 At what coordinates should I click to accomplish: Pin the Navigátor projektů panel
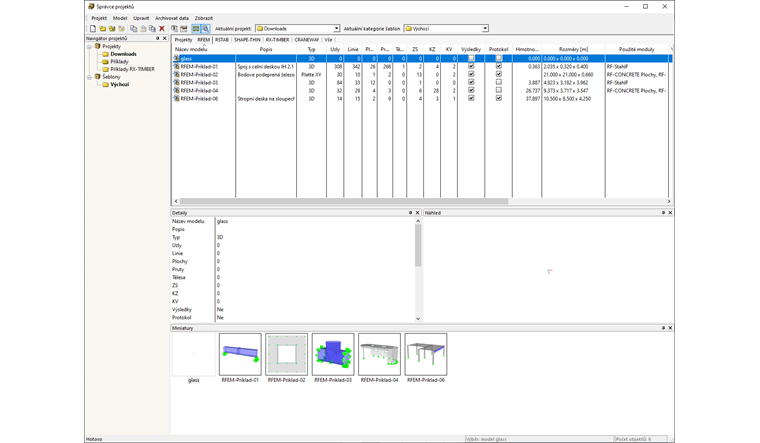[x=158, y=38]
